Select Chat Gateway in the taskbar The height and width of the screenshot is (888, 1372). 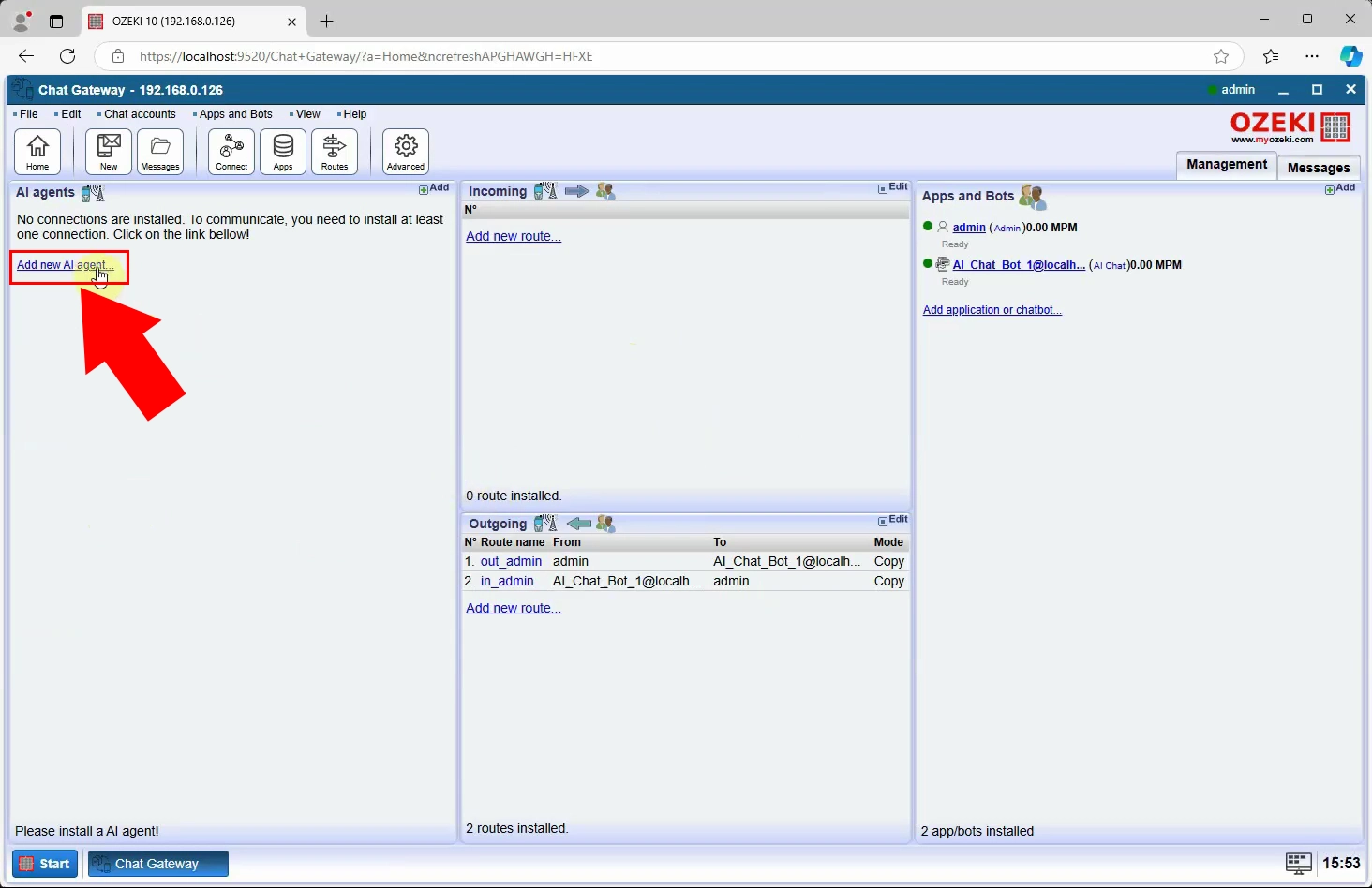pyautogui.click(x=158, y=864)
